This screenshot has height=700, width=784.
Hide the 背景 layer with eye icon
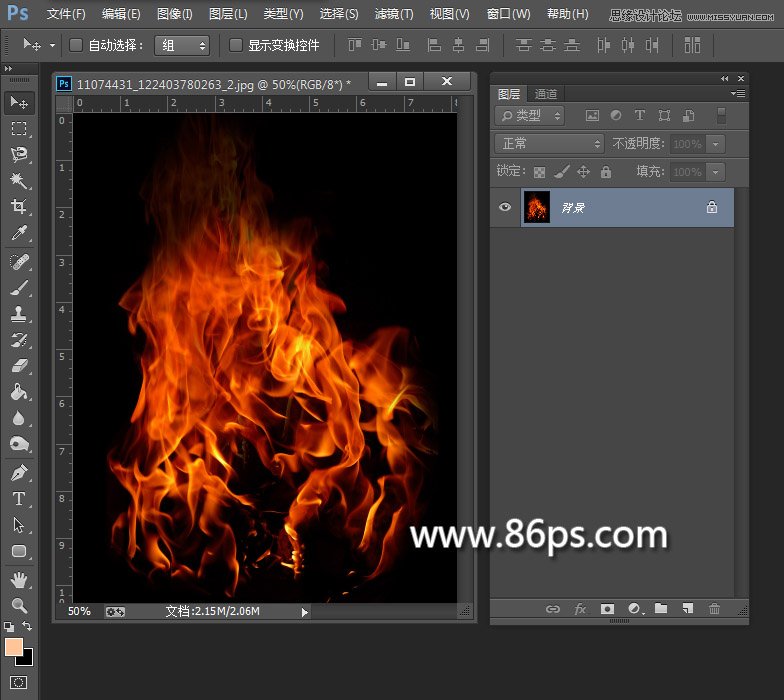tap(505, 207)
